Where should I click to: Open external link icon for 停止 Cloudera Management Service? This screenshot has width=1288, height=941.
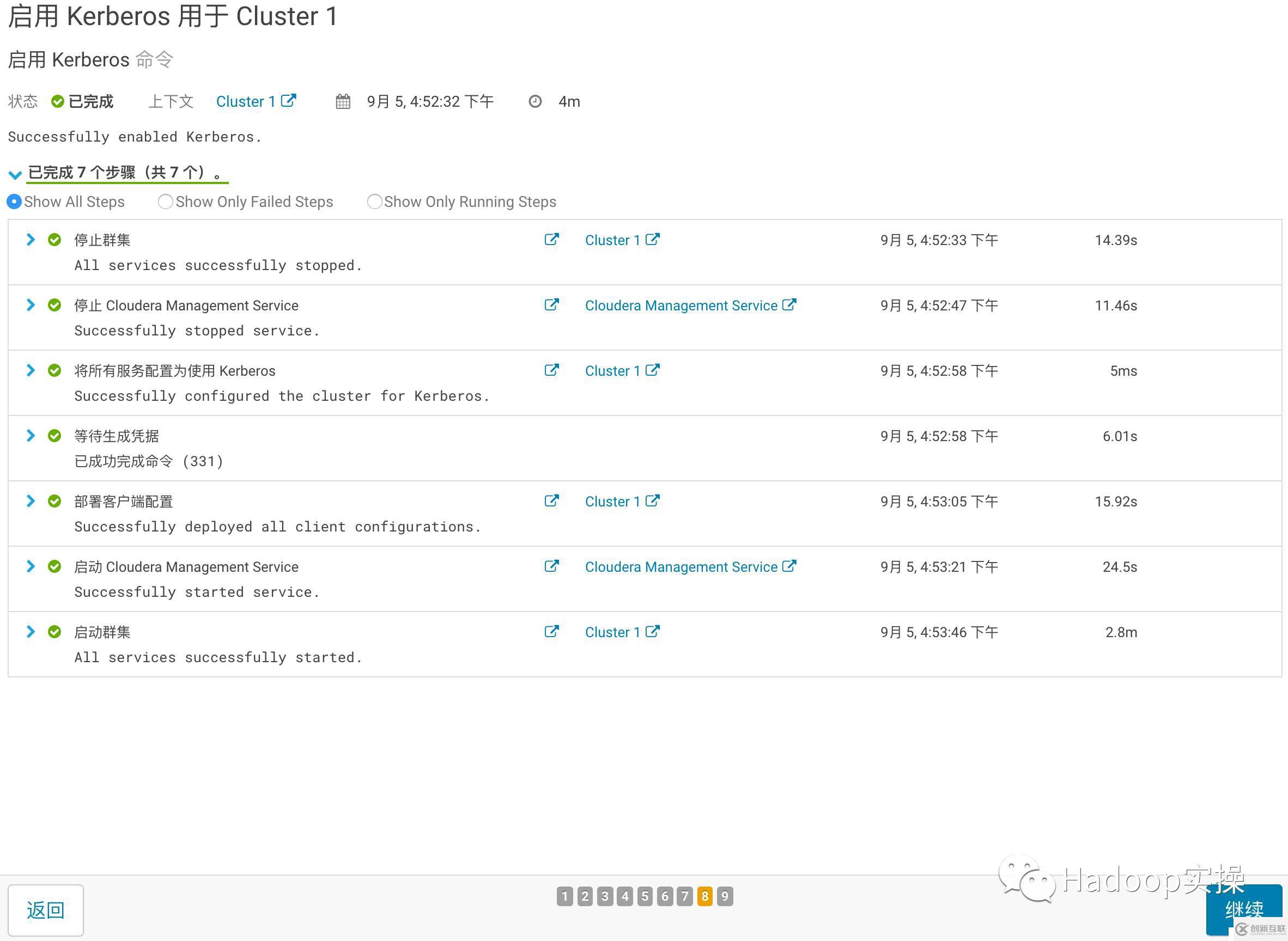tap(551, 305)
